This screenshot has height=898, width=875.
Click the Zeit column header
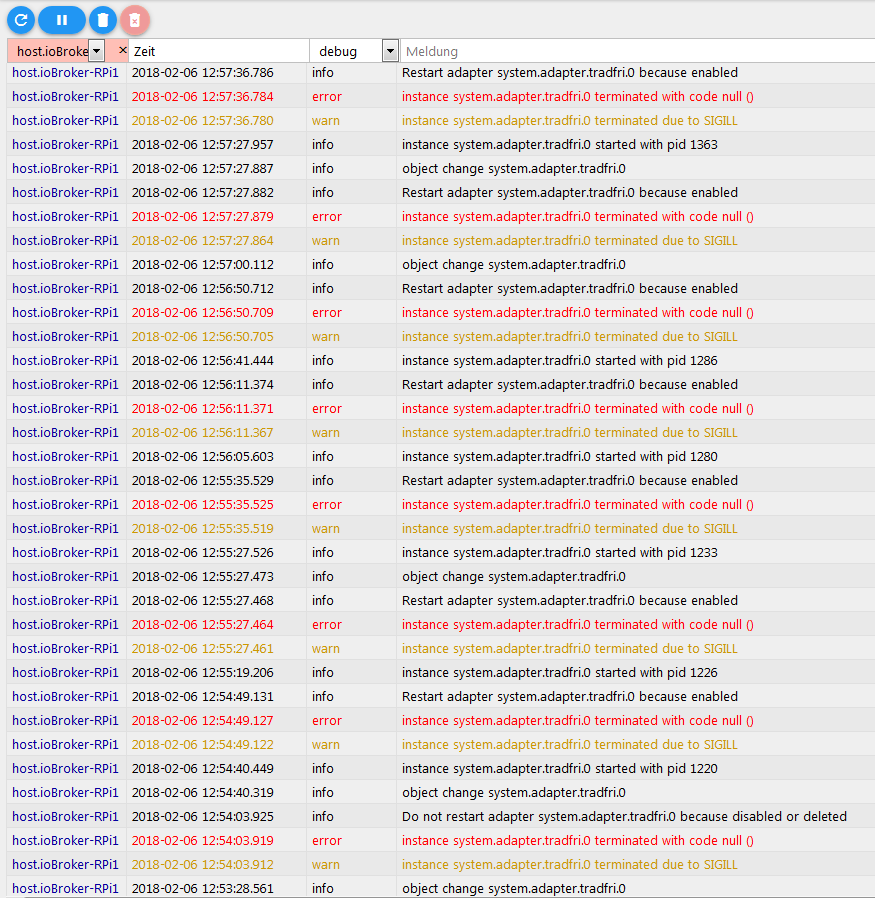point(218,51)
